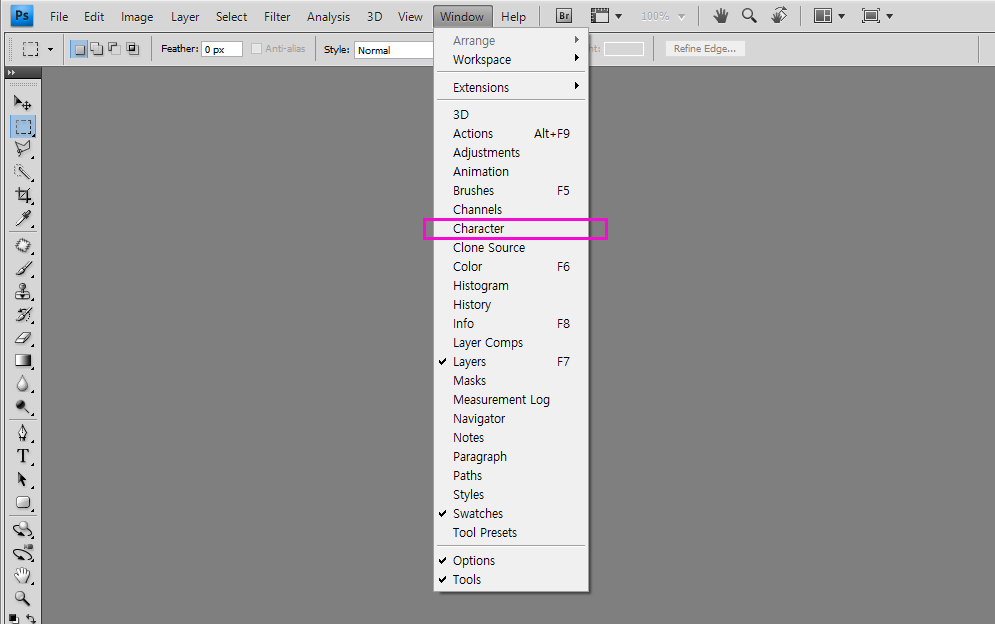Select the Eraser tool
This screenshot has height=624, width=995.
[x=23, y=338]
